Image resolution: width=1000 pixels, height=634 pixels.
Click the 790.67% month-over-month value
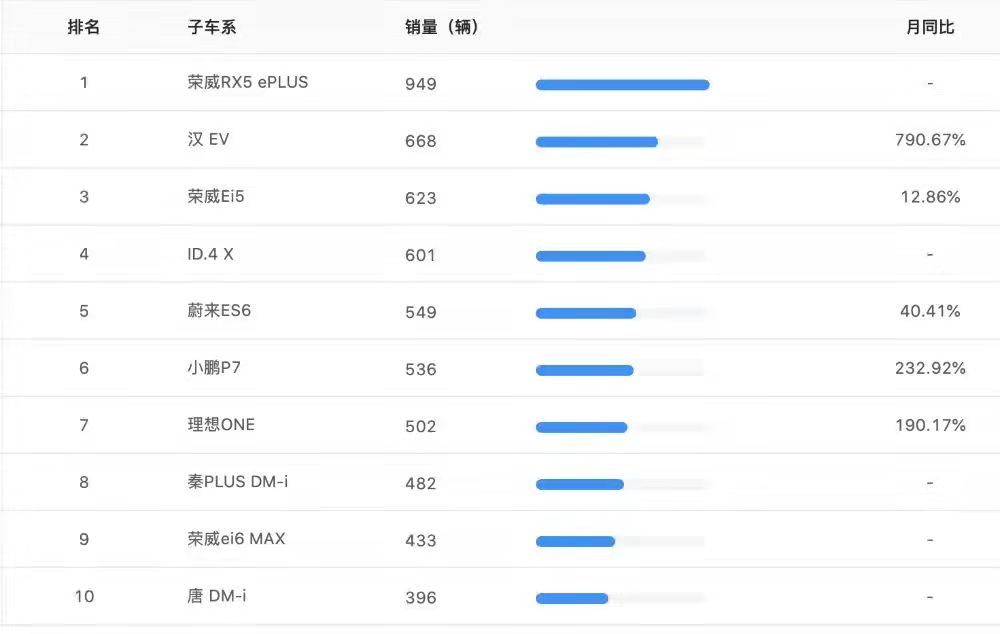click(930, 140)
